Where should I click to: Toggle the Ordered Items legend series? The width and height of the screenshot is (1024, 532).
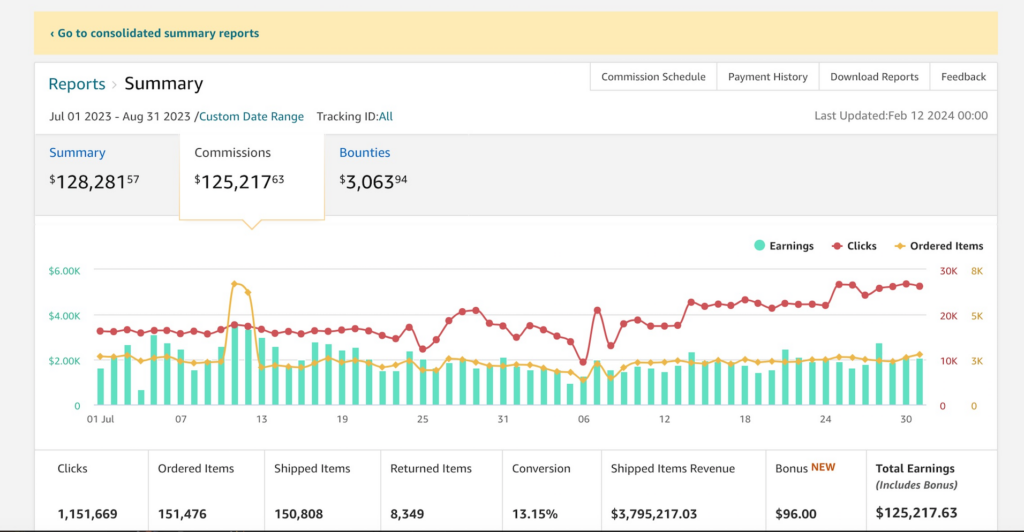[x=938, y=246]
